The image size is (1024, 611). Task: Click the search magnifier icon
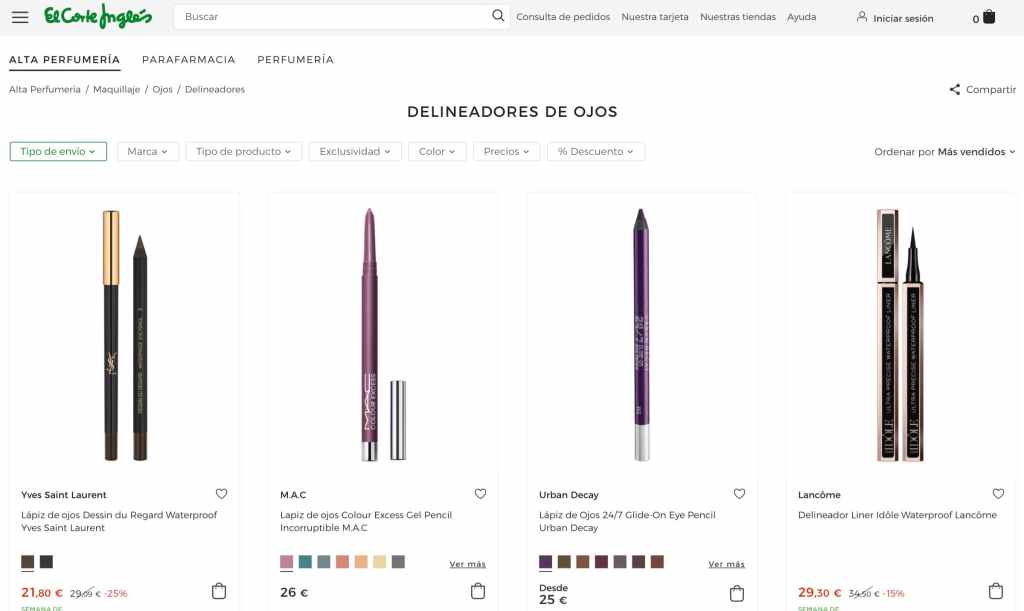(498, 16)
